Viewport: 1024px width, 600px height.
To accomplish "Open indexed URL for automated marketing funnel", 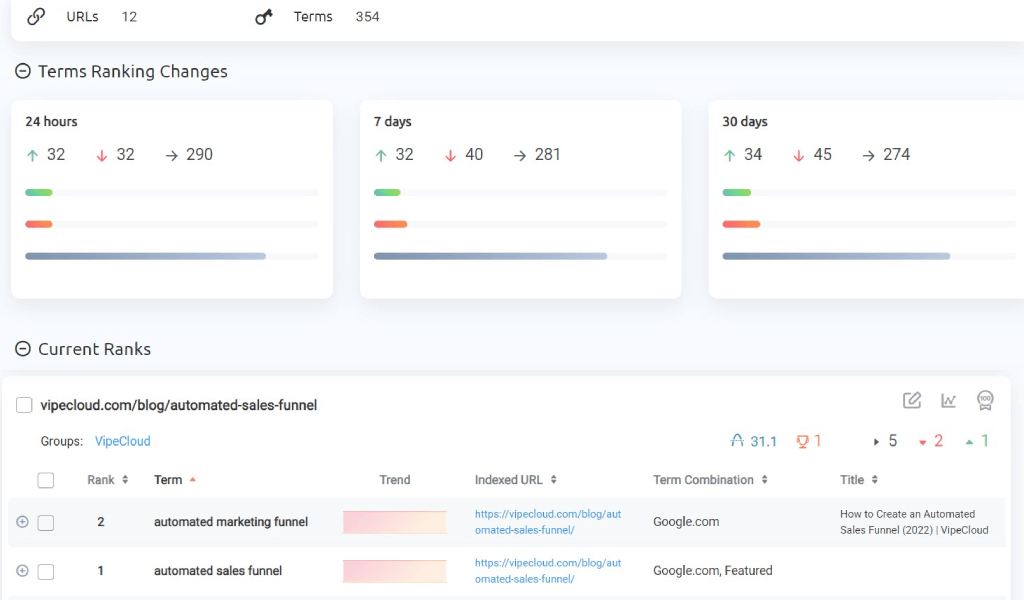I will [x=548, y=522].
